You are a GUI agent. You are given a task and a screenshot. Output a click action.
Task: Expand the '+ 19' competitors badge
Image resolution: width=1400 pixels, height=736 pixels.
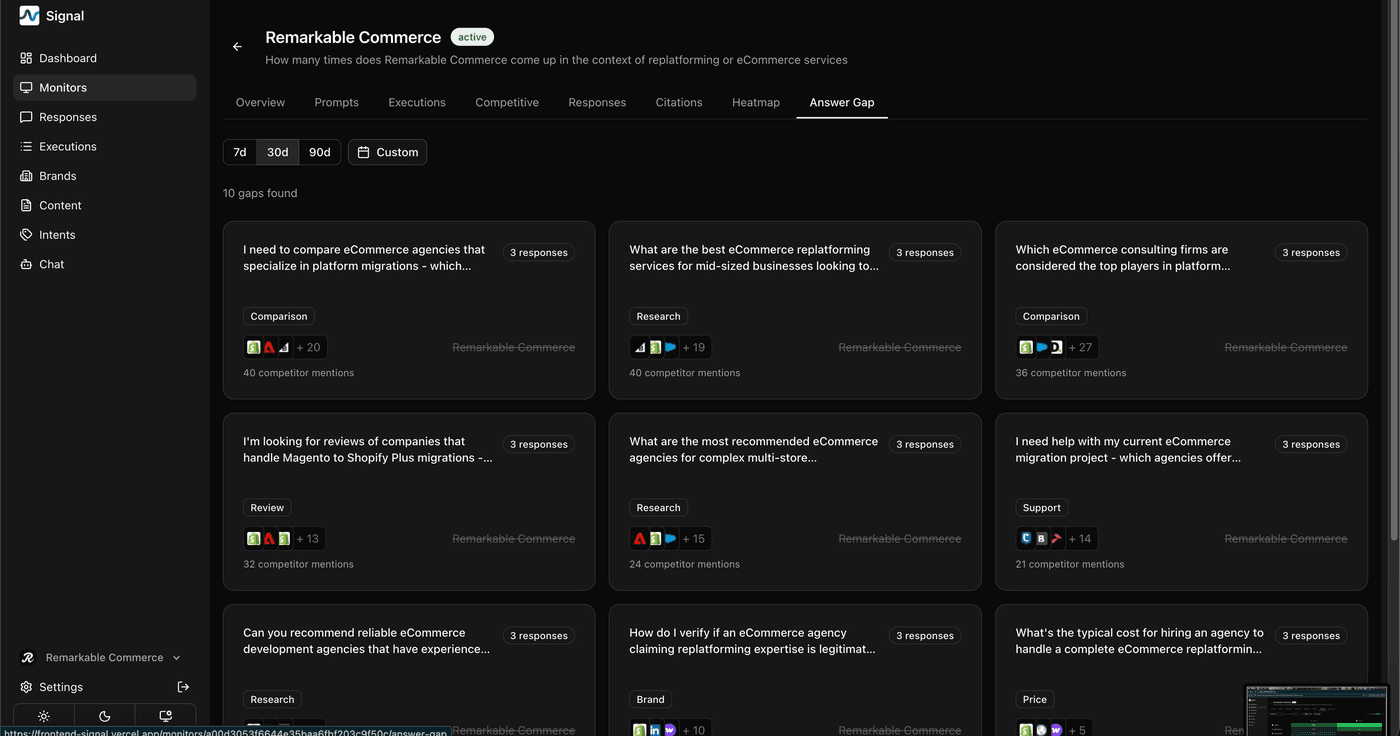pyautogui.click(x=694, y=347)
